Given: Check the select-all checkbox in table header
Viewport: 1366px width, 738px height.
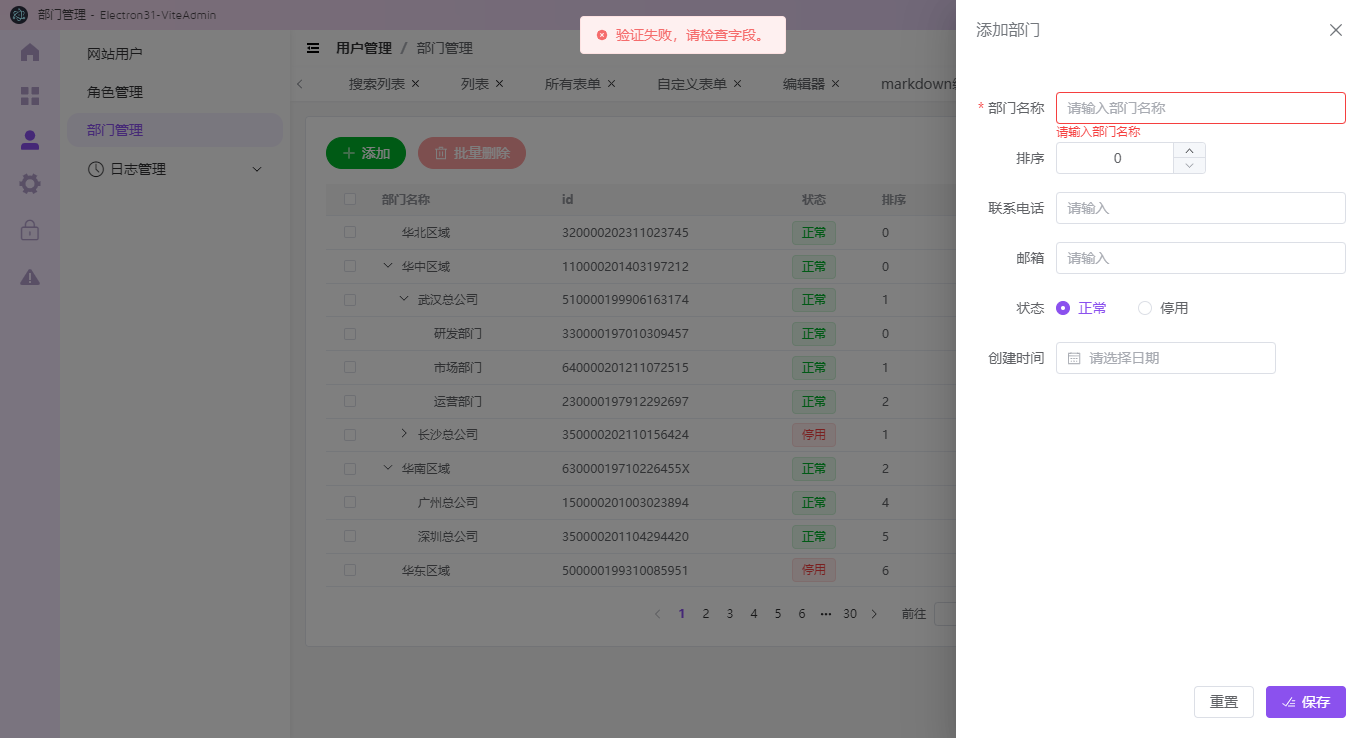Looking at the screenshot, I should (349, 199).
